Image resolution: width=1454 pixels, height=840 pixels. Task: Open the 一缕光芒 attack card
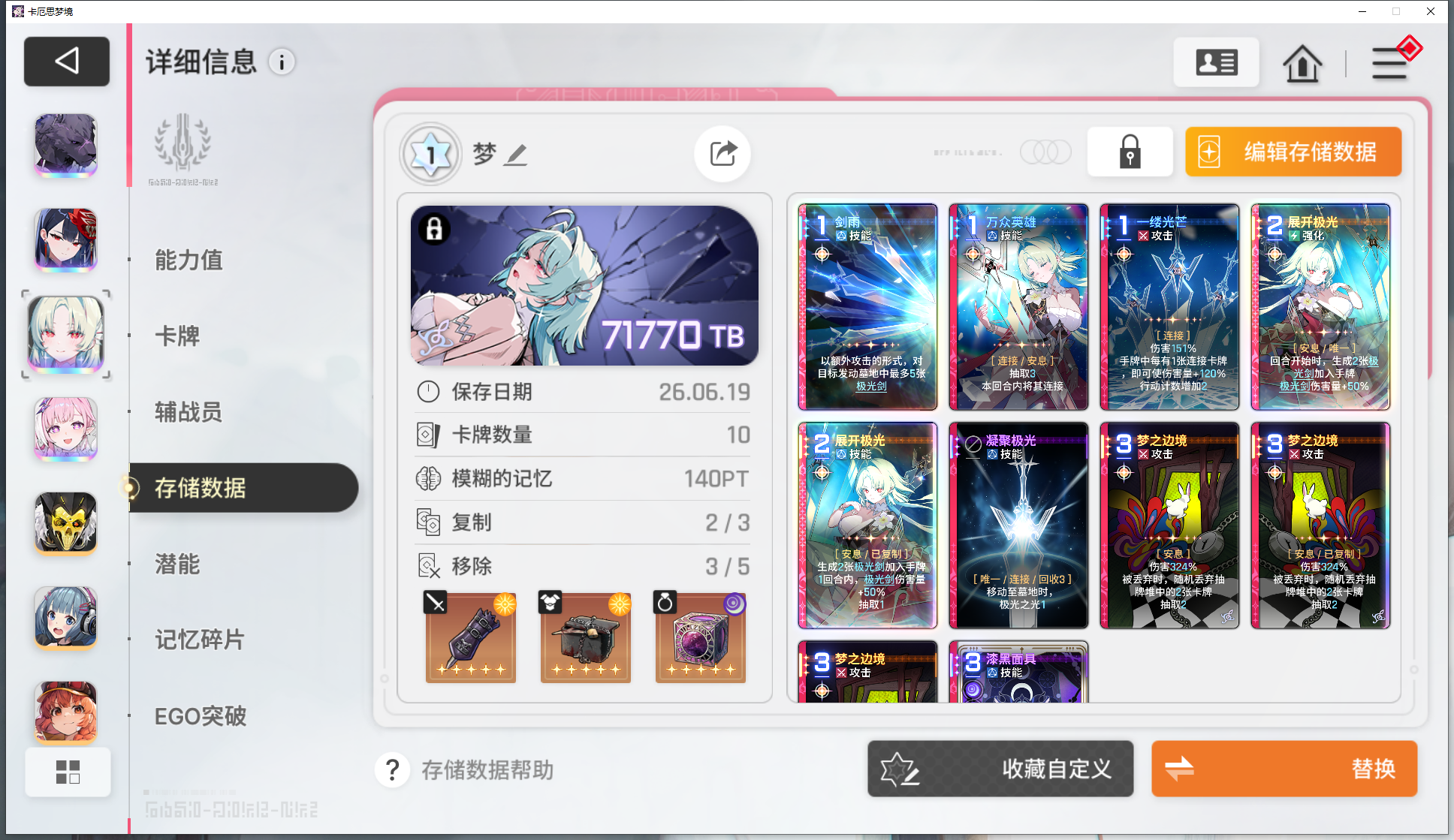tap(1169, 306)
